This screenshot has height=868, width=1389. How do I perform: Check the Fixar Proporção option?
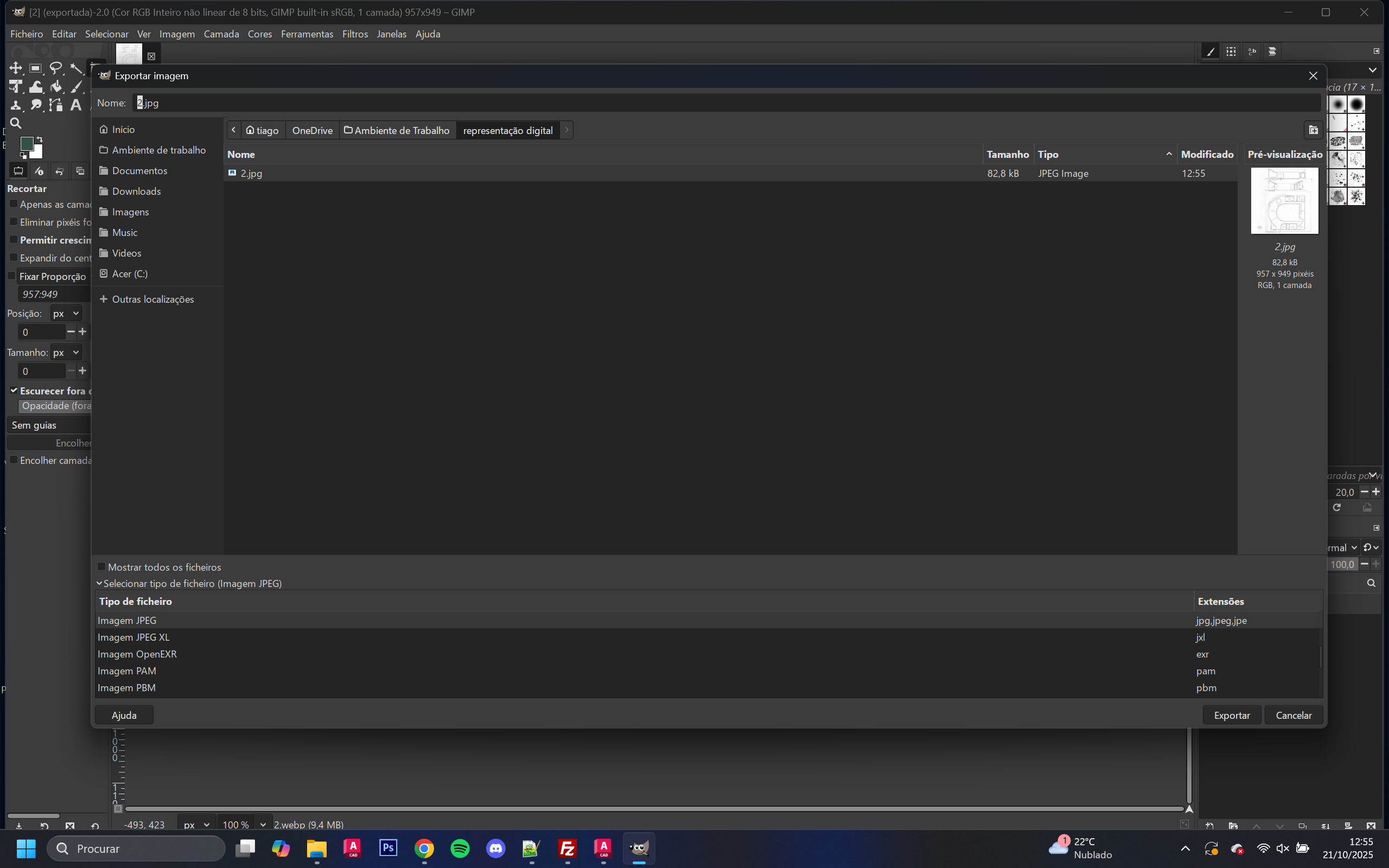tap(11, 276)
